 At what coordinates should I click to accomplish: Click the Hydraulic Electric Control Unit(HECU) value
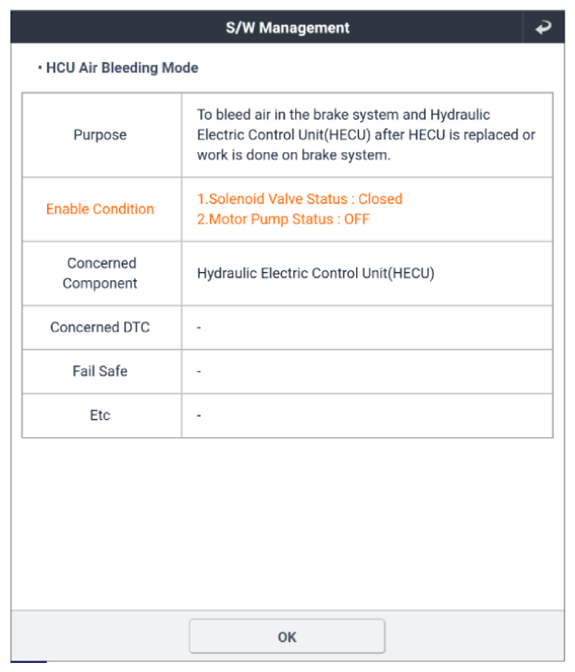click(316, 273)
